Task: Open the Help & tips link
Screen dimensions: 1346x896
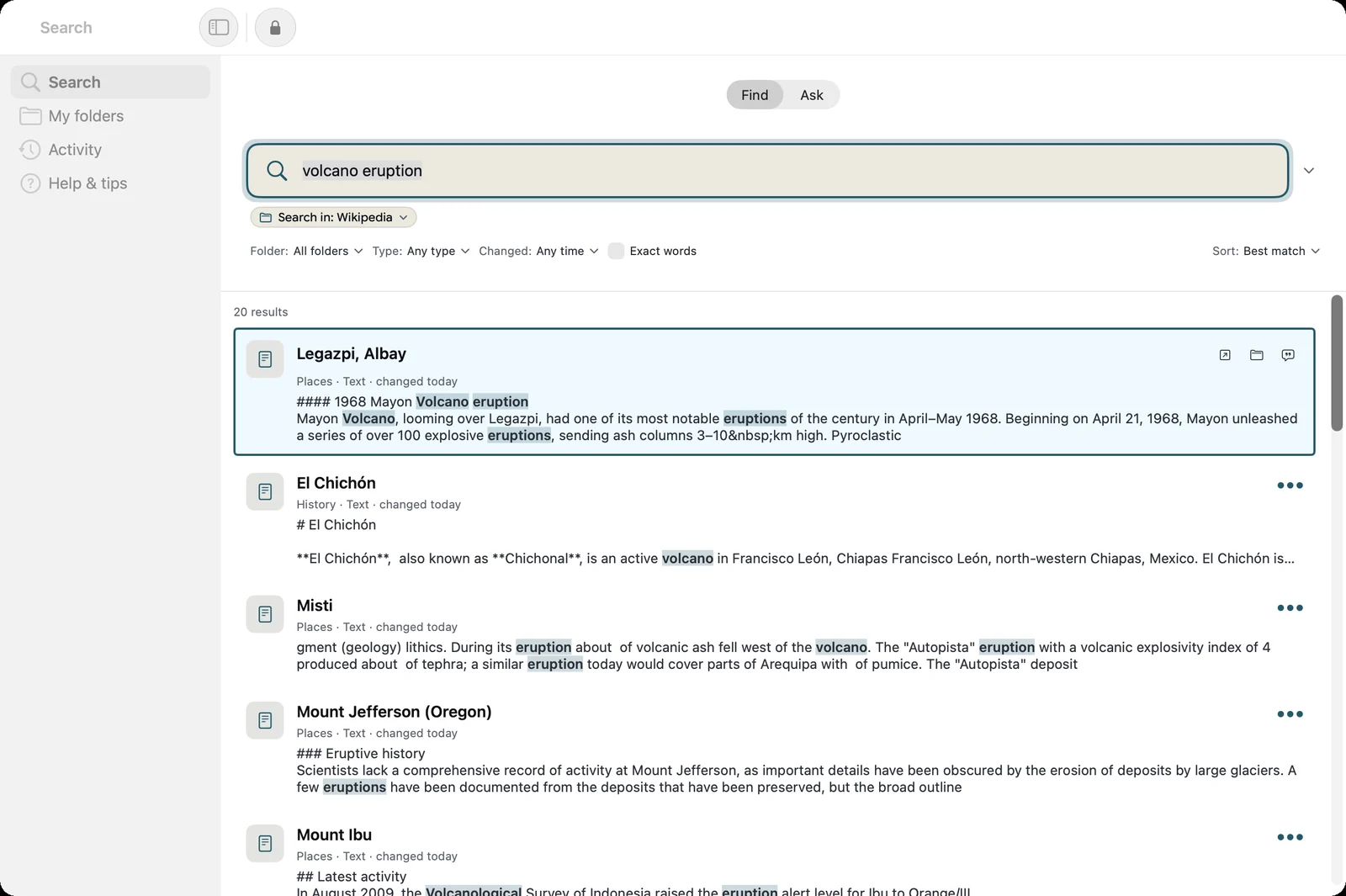Action: [110, 183]
